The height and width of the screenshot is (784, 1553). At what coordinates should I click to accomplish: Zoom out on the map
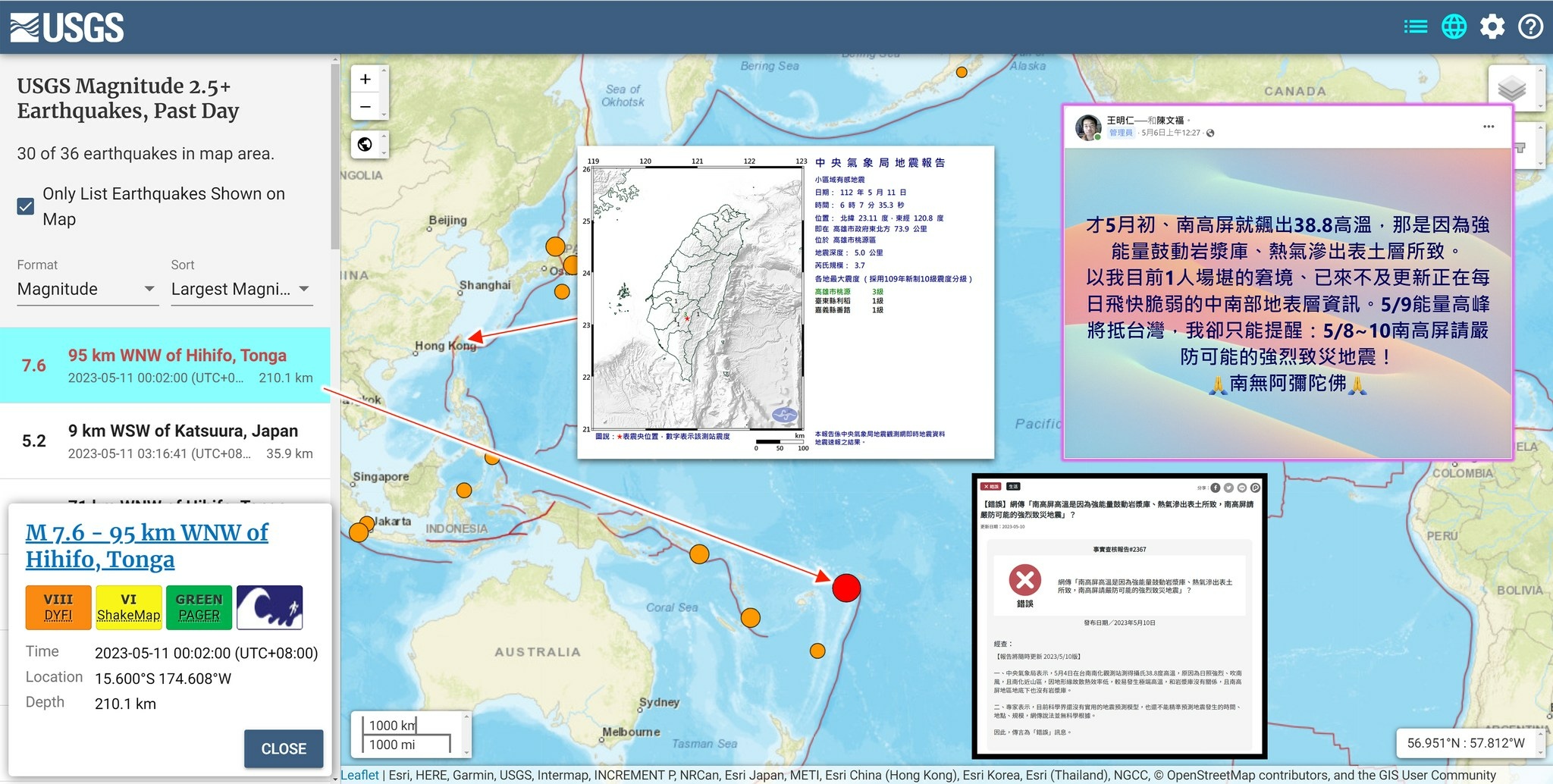tap(366, 107)
